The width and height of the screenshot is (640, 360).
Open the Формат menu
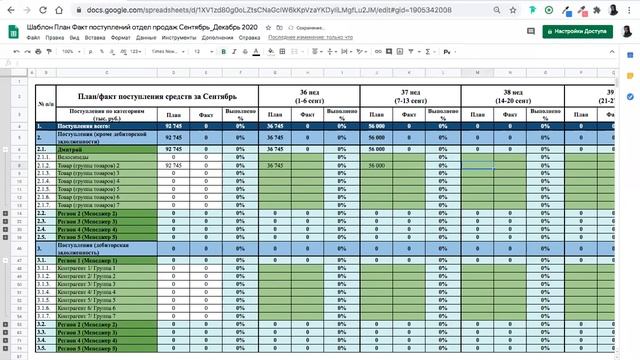(120, 38)
